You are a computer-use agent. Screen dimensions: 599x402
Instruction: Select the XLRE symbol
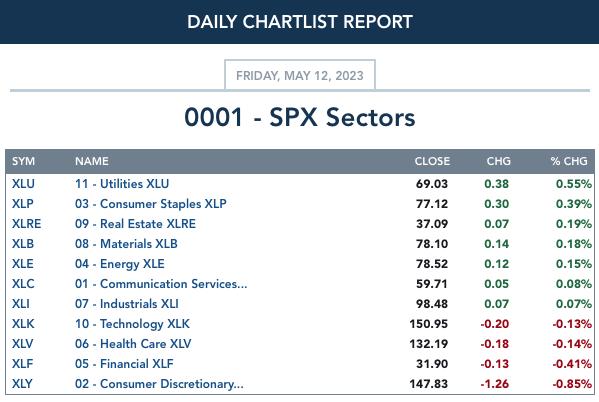[26, 224]
